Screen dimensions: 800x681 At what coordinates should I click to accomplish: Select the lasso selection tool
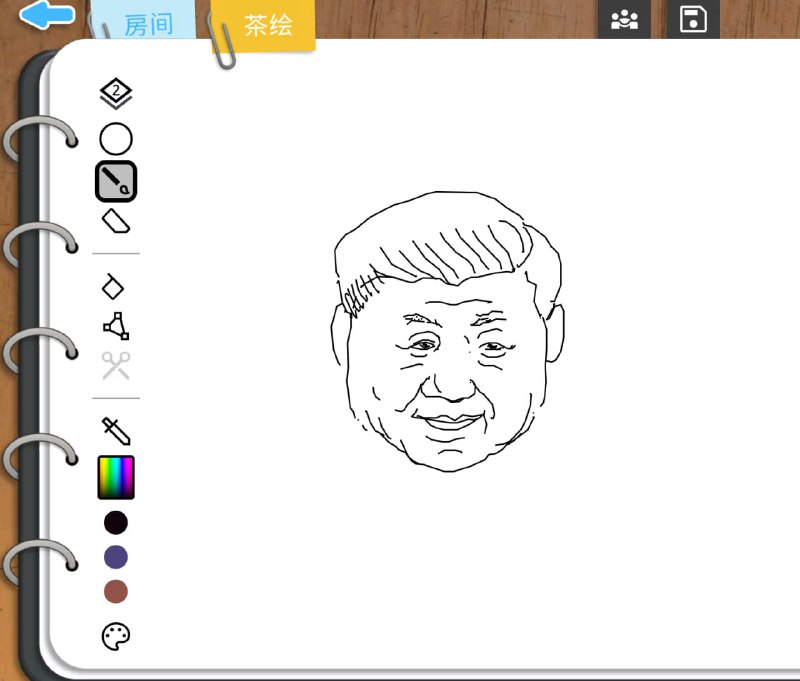[115, 287]
